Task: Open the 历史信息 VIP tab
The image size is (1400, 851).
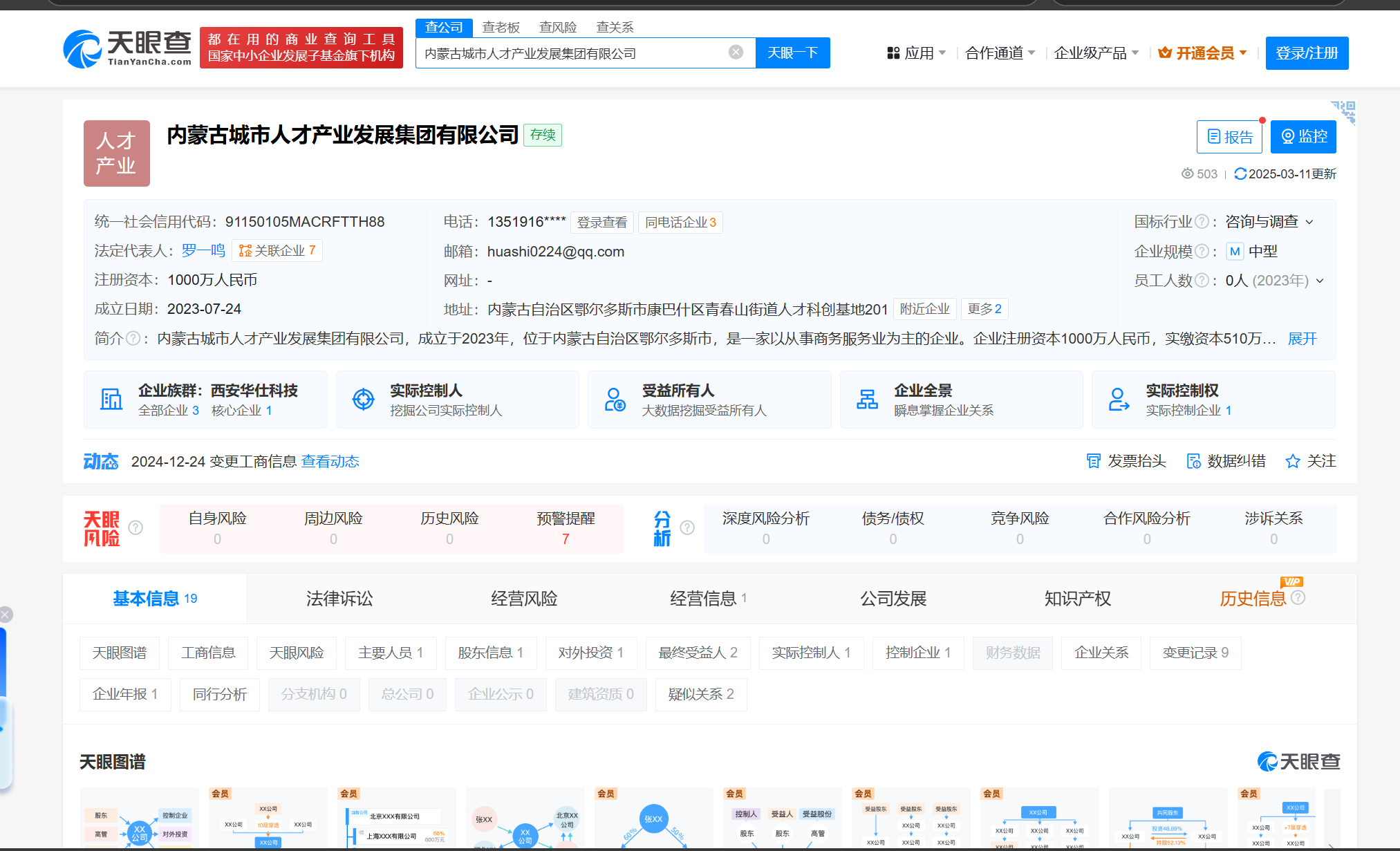Action: 1253,599
